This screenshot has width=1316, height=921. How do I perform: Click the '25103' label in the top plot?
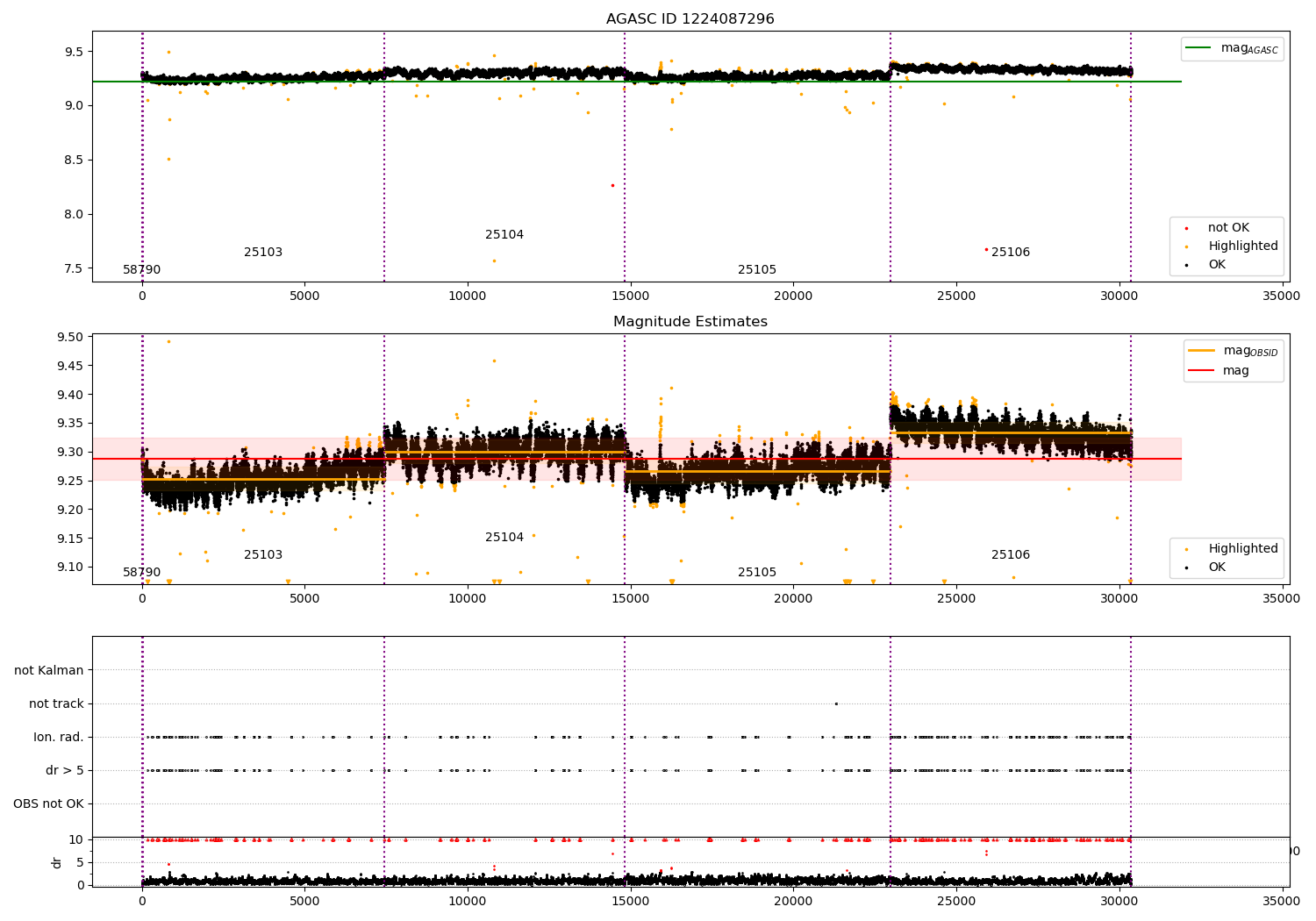(263, 253)
